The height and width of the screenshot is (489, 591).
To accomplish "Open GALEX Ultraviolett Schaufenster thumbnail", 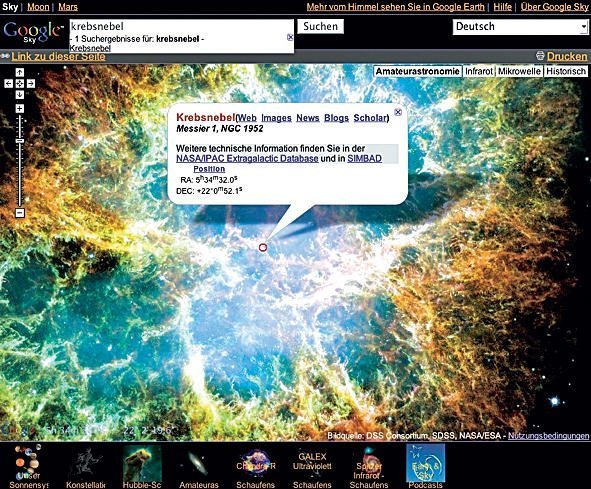I will tap(312, 466).
